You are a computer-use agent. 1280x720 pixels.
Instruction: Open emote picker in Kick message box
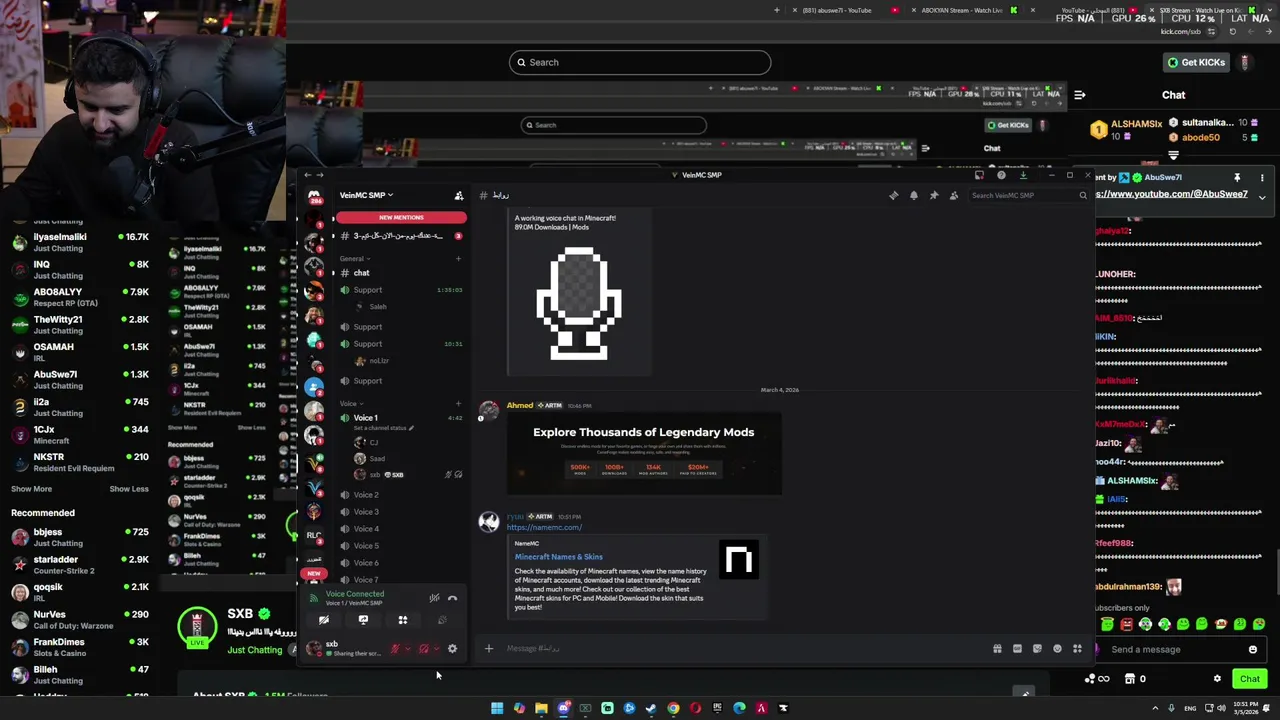pos(1252,649)
